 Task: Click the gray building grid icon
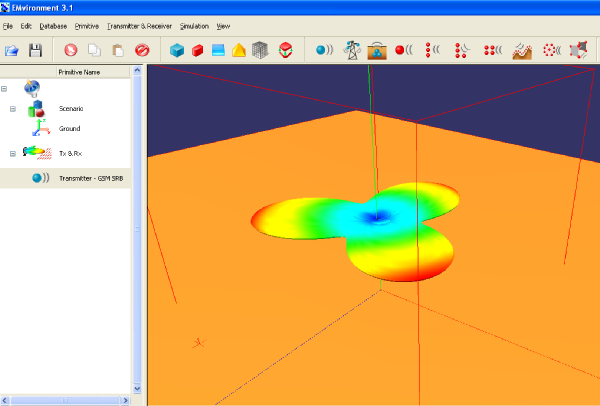click(x=260, y=49)
